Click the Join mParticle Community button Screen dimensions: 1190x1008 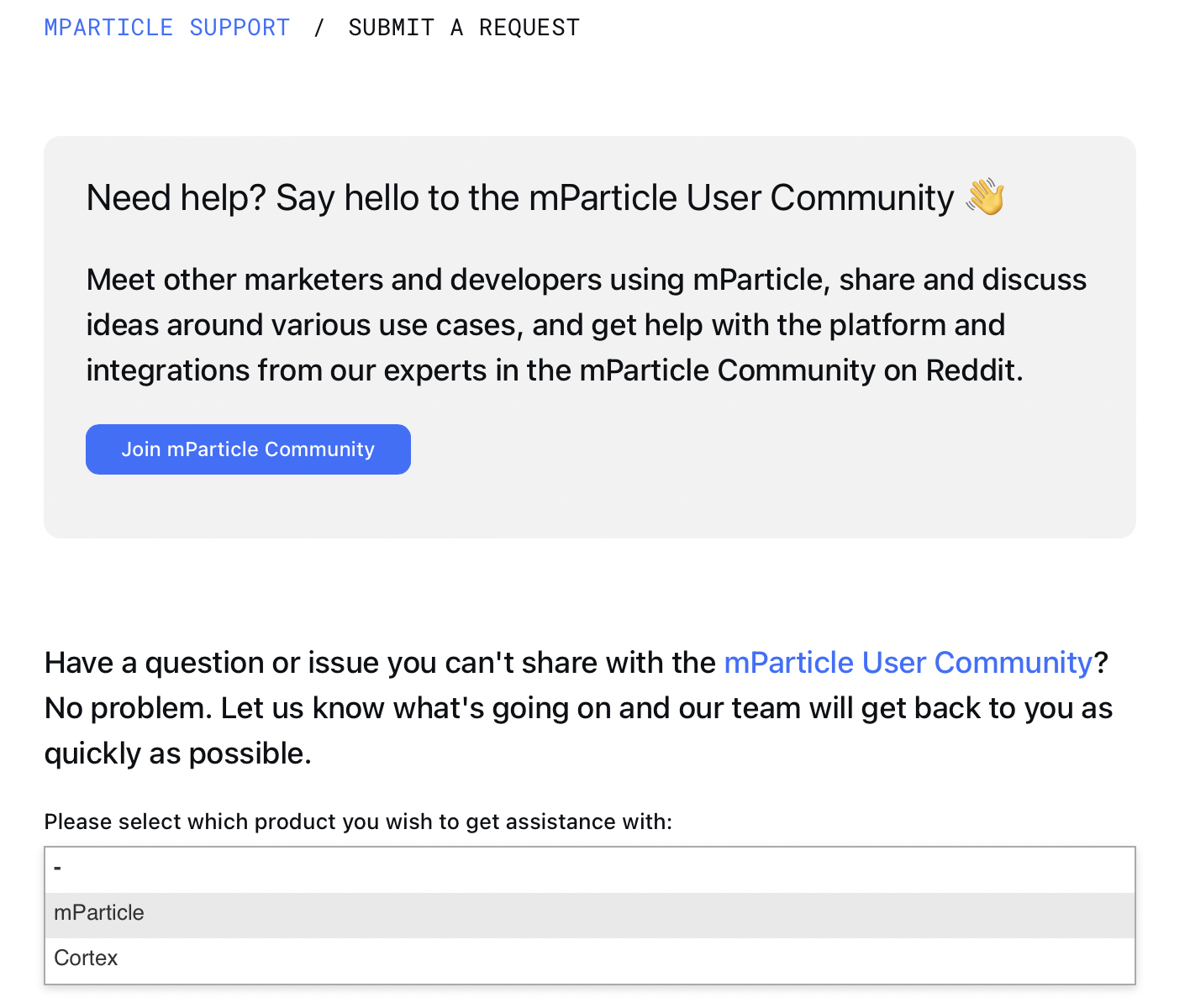[x=247, y=449]
